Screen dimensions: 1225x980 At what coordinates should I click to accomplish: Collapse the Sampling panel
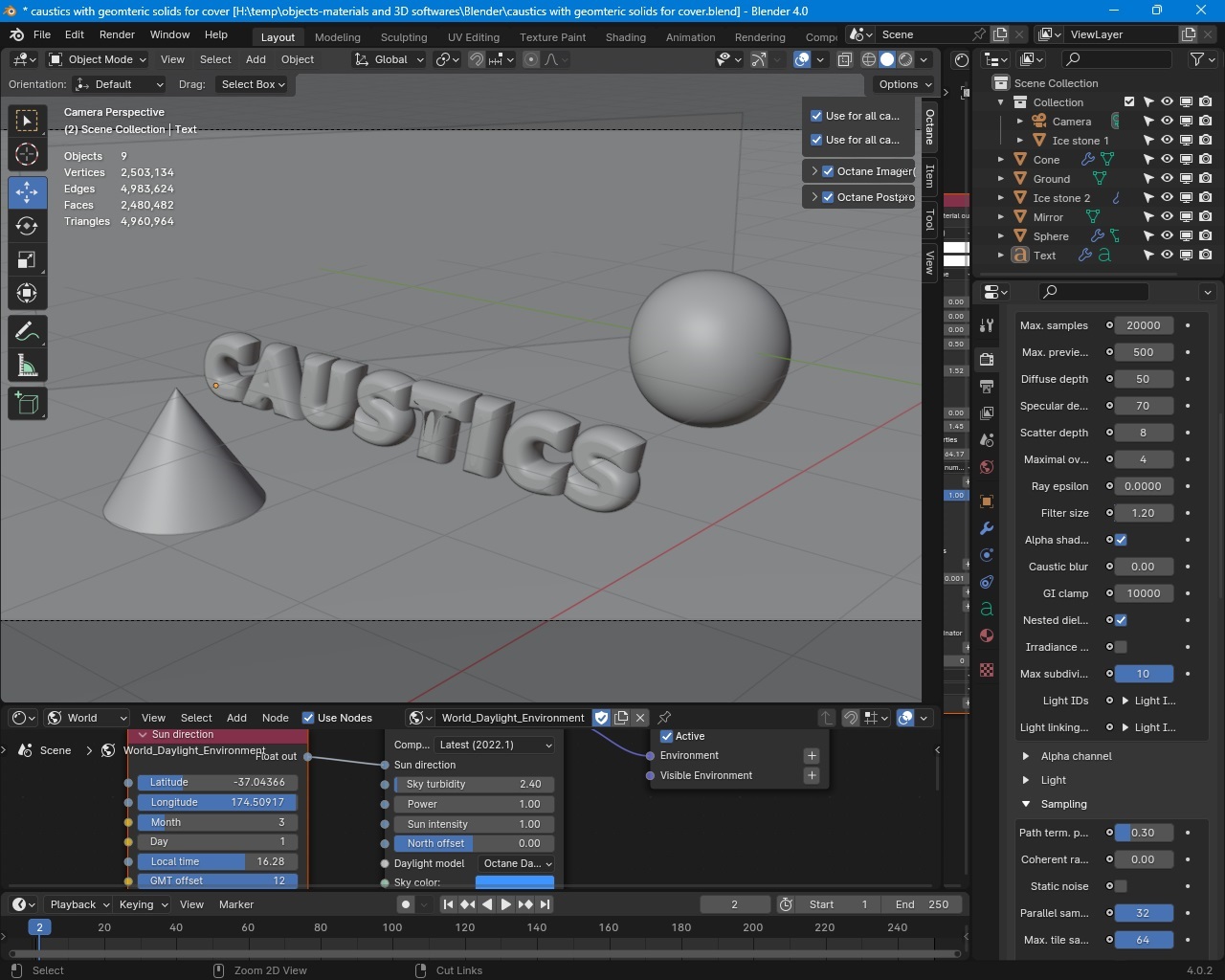pos(1026,804)
